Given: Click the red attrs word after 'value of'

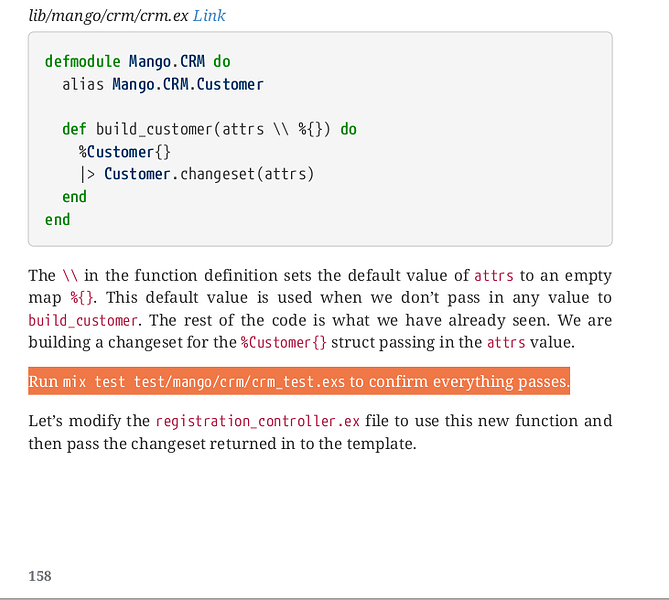Looking at the screenshot, I should 494,276.
